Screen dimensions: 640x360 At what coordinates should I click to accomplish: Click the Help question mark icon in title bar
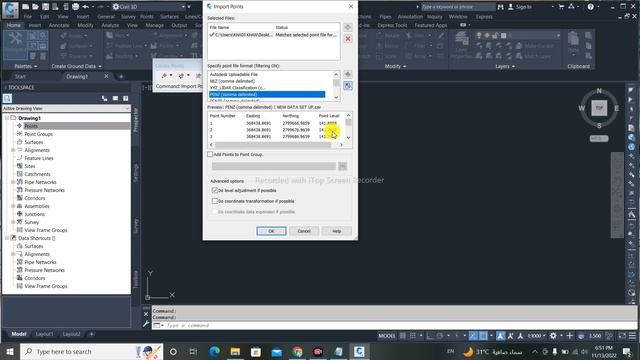(x=590, y=7)
